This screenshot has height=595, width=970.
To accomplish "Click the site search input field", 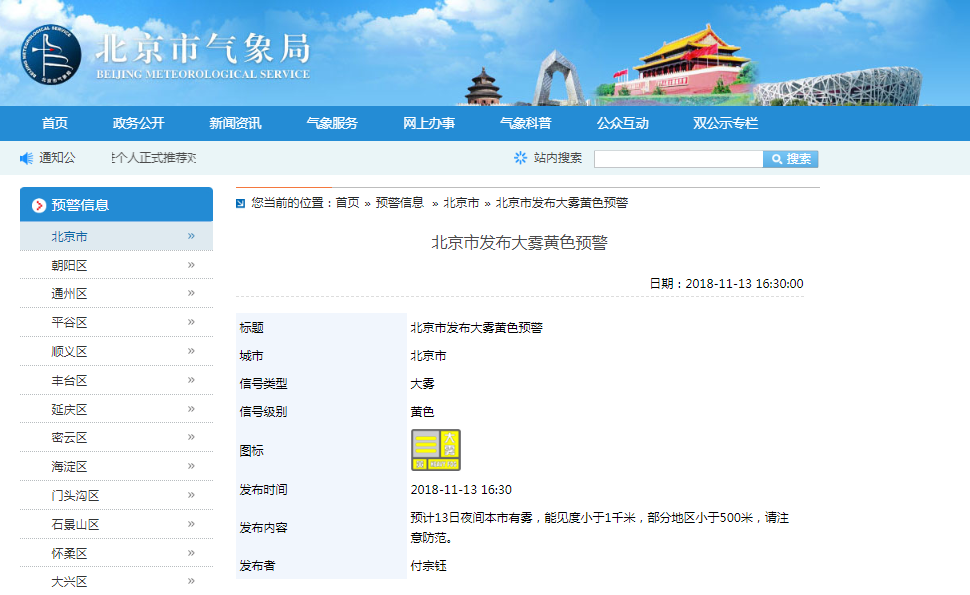I will 678,159.
